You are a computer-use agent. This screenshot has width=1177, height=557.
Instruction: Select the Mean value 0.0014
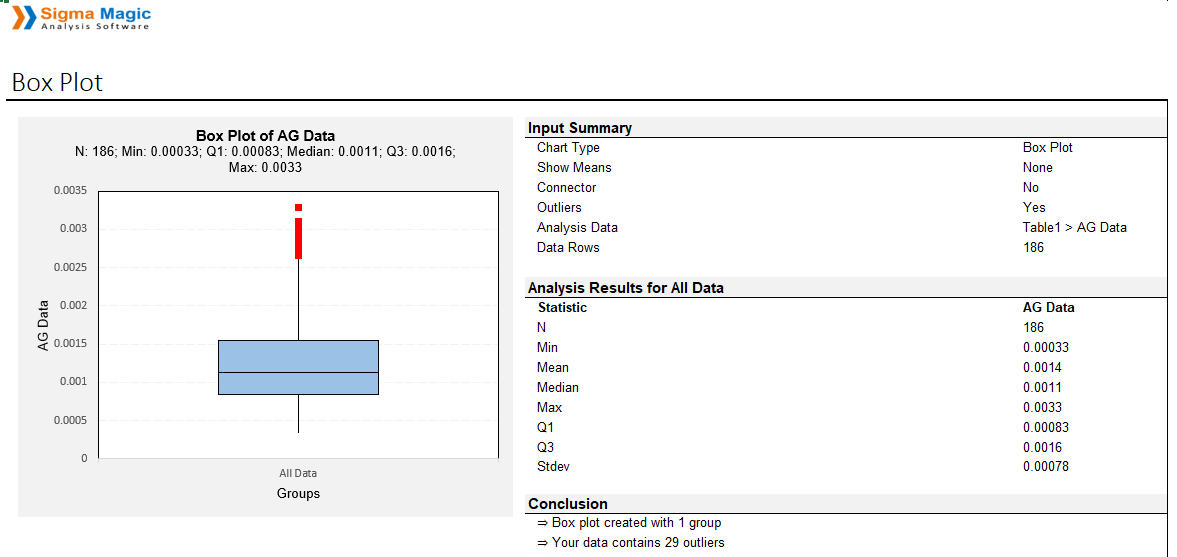(x=1042, y=367)
